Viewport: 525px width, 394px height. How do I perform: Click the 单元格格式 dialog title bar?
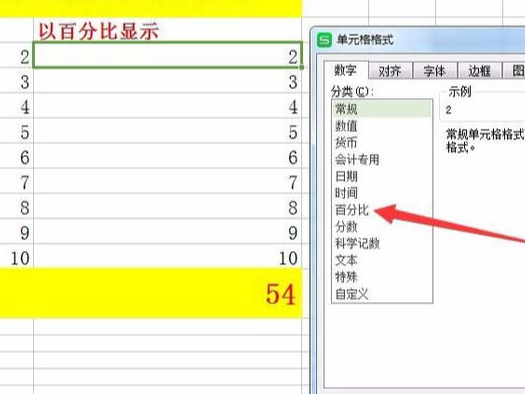419,40
